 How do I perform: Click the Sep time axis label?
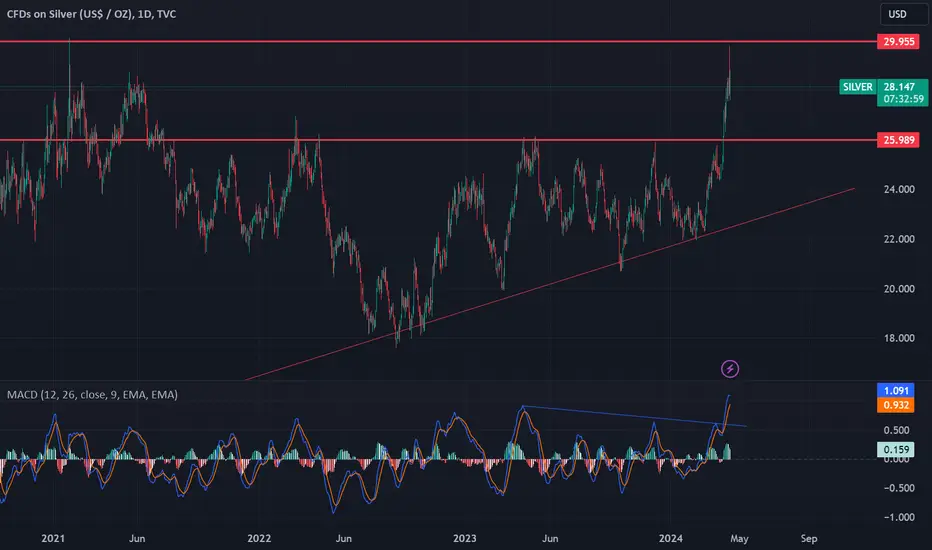[x=808, y=539]
